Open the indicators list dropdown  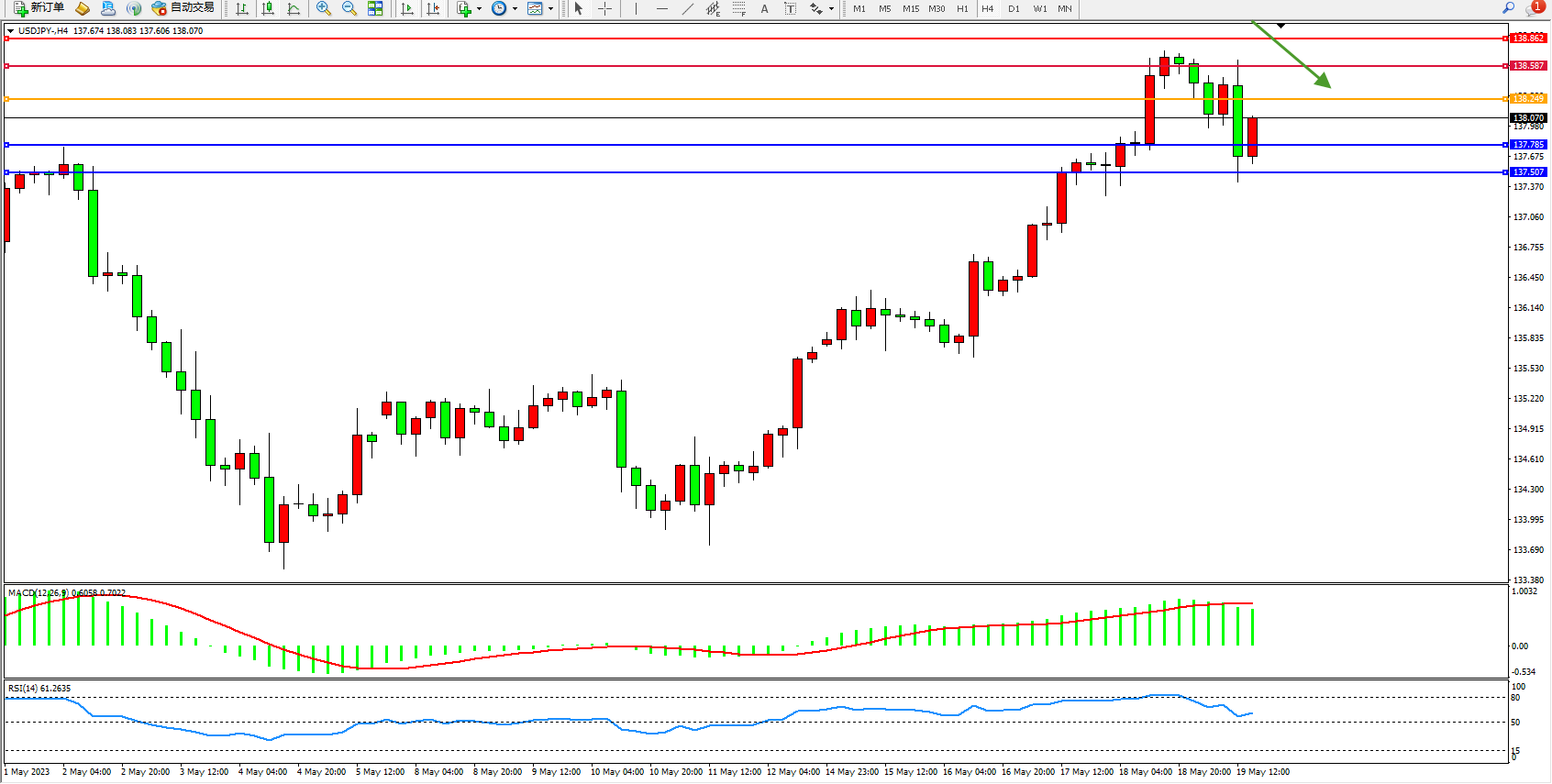479,8
